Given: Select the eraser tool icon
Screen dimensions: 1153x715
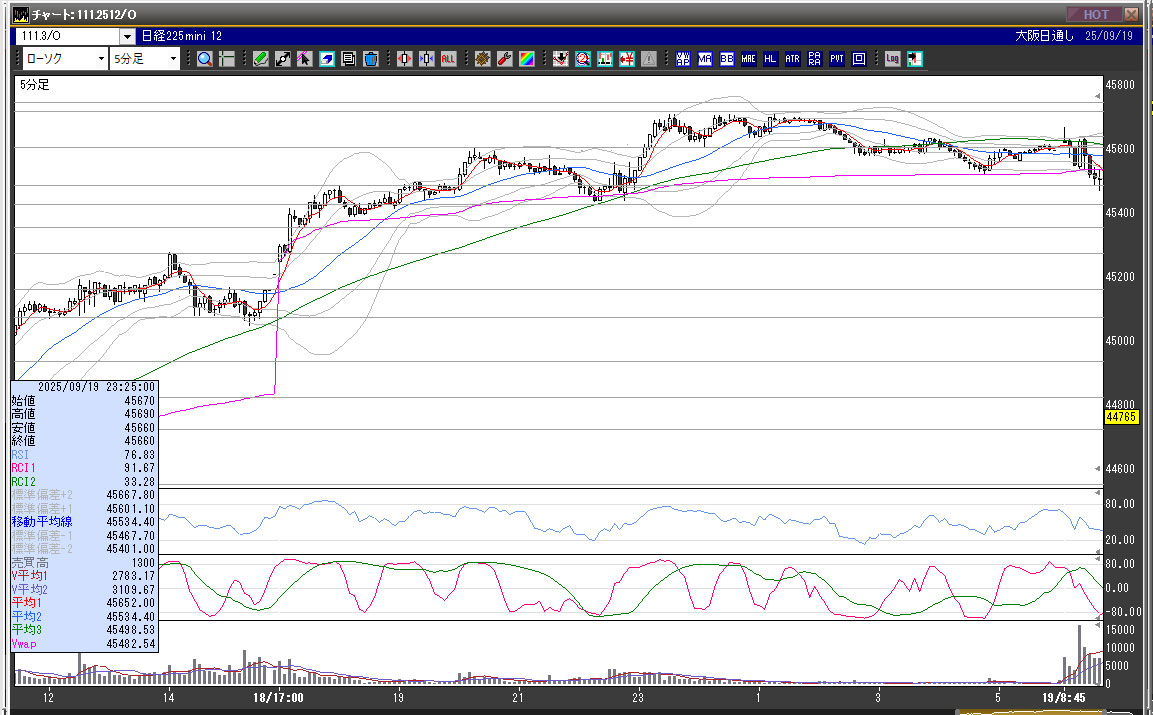Looking at the screenshot, I should 327,59.
